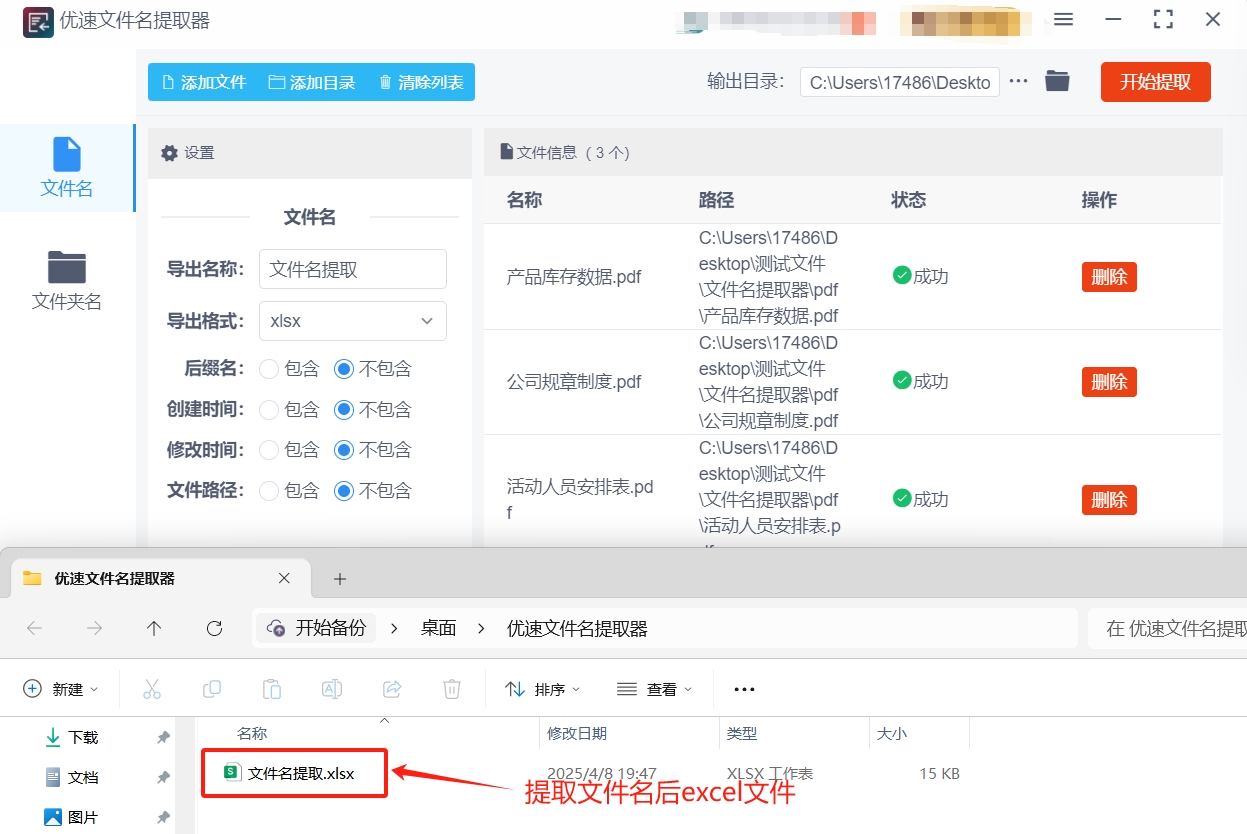Screen dimensions: 1247x834
Task: Click the Rename icon in Explorer toolbar
Action: (332, 689)
